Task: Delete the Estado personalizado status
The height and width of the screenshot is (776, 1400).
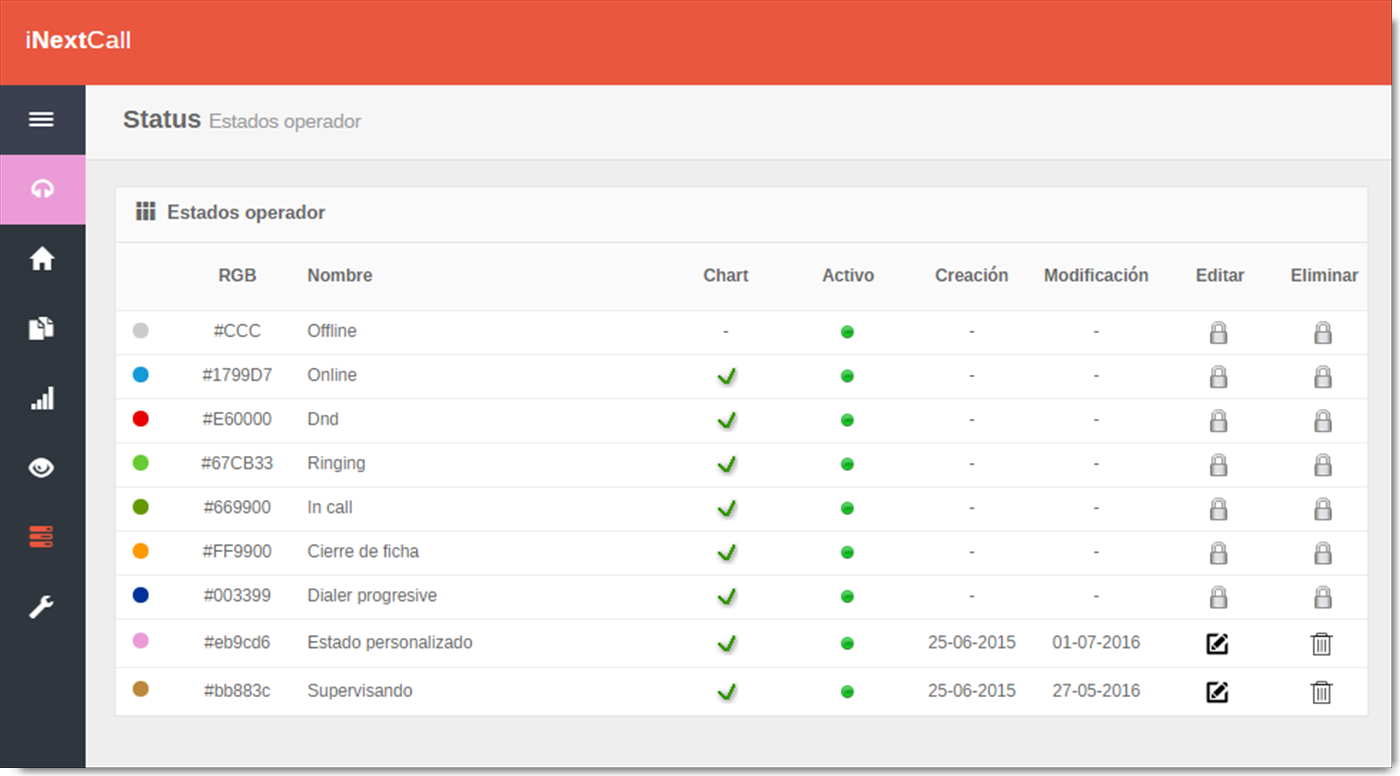Action: click(x=1321, y=644)
